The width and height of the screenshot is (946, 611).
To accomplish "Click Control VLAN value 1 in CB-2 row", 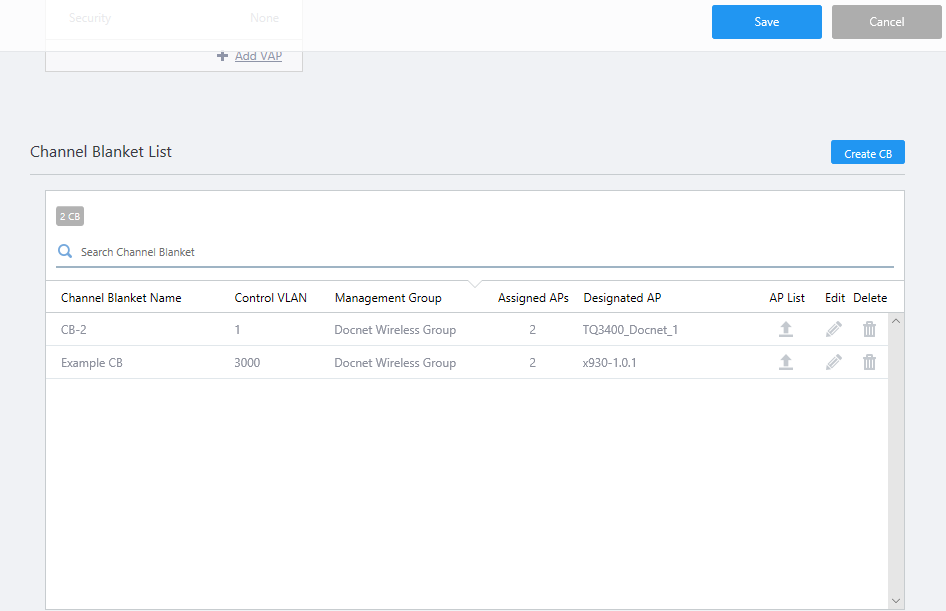I will click(x=237, y=330).
